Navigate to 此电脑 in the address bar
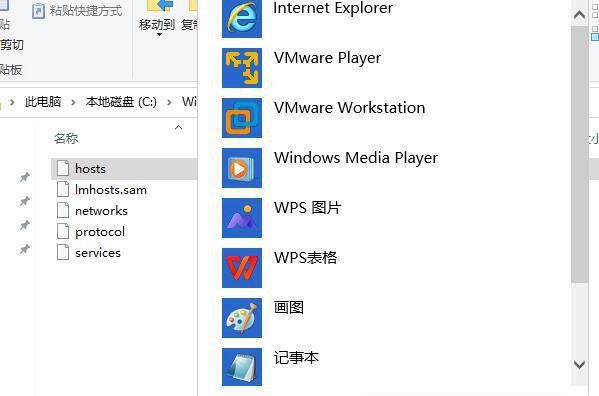The width and height of the screenshot is (599, 396). coord(43,102)
